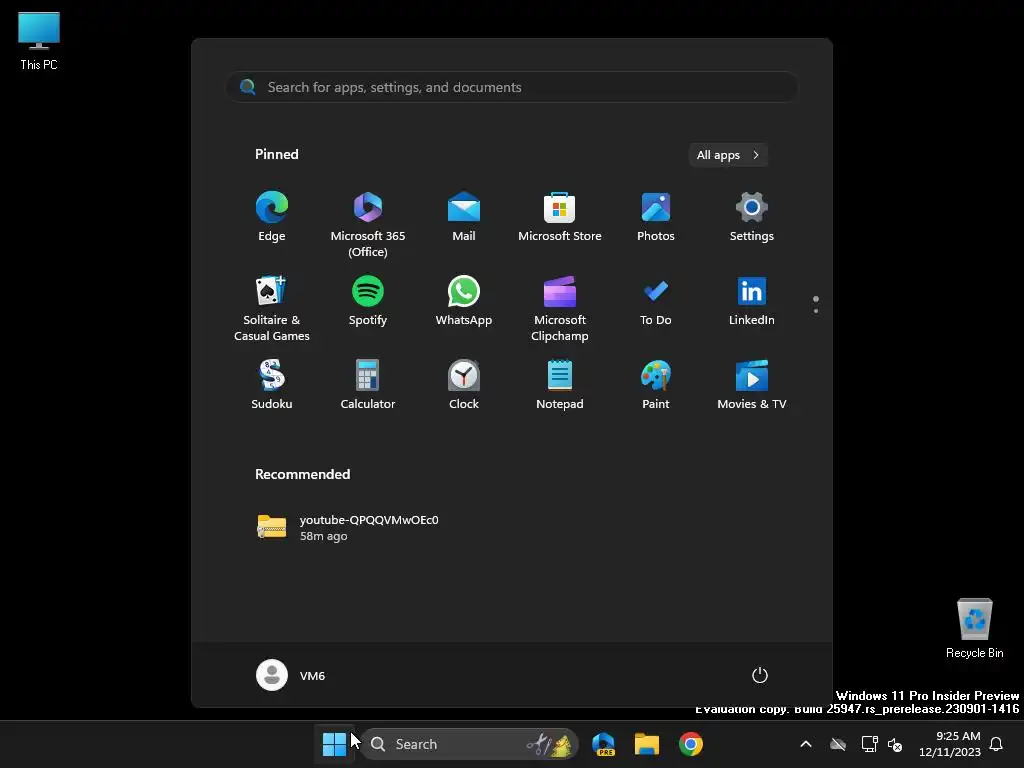Open the Mail app
Image resolution: width=1024 pixels, height=768 pixels.
pyautogui.click(x=464, y=217)
